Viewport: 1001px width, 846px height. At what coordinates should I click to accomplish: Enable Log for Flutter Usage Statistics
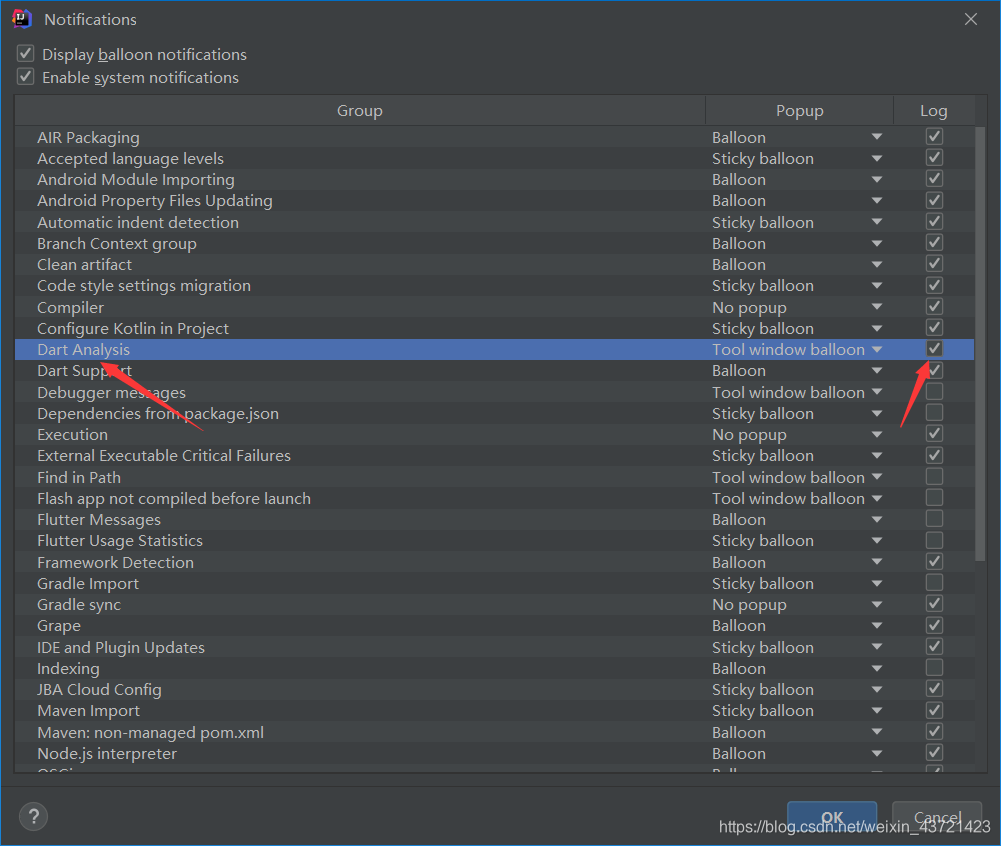coord(934,540)
